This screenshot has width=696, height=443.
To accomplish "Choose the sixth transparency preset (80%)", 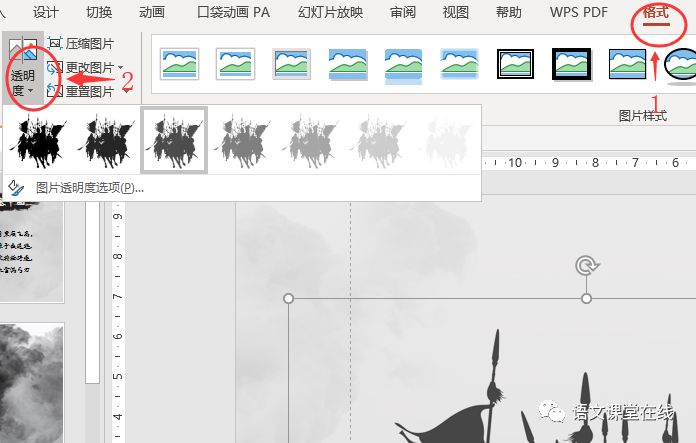I will point(379,140).
